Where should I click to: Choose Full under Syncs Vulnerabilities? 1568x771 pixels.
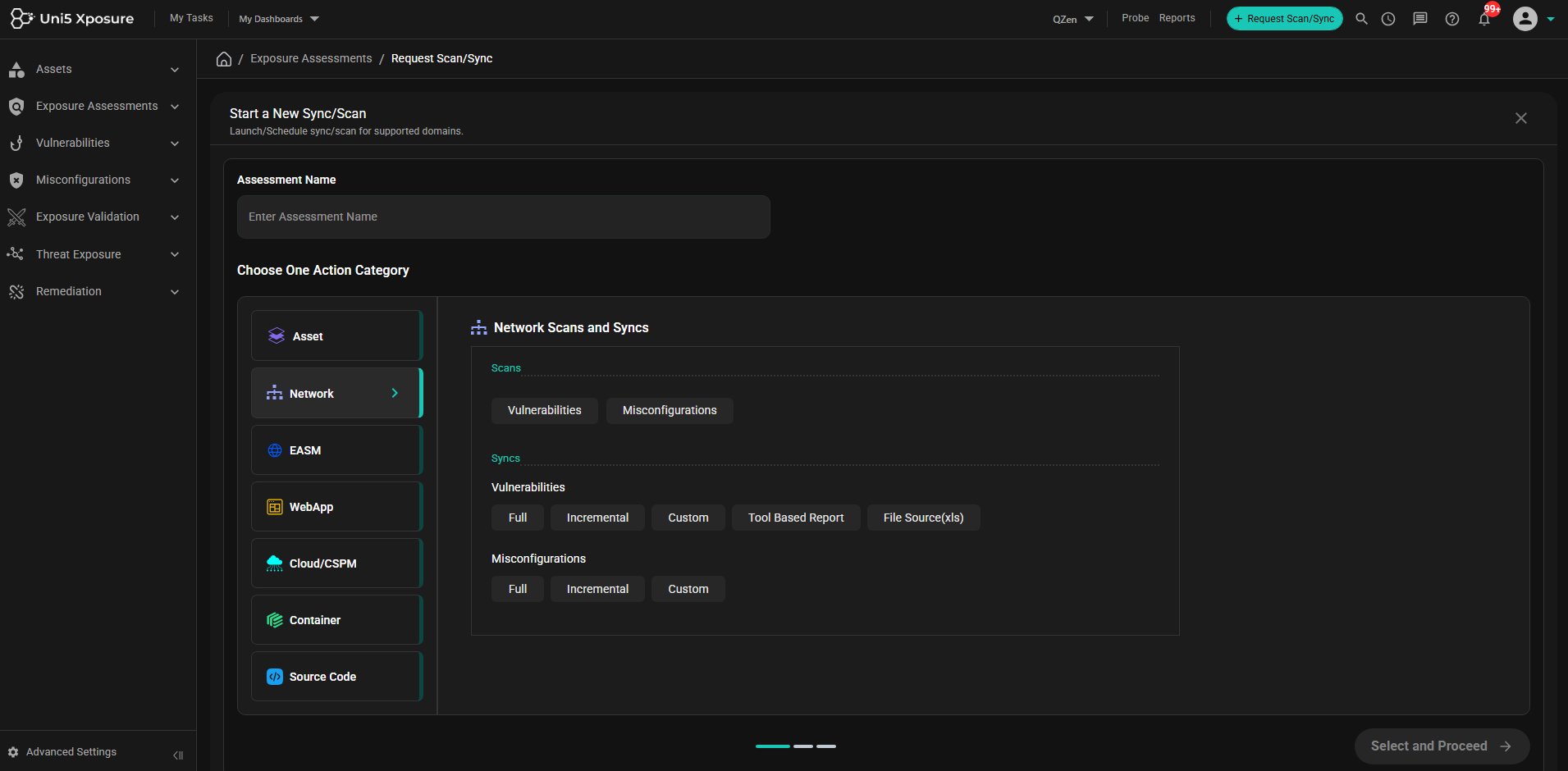[518, 518]
